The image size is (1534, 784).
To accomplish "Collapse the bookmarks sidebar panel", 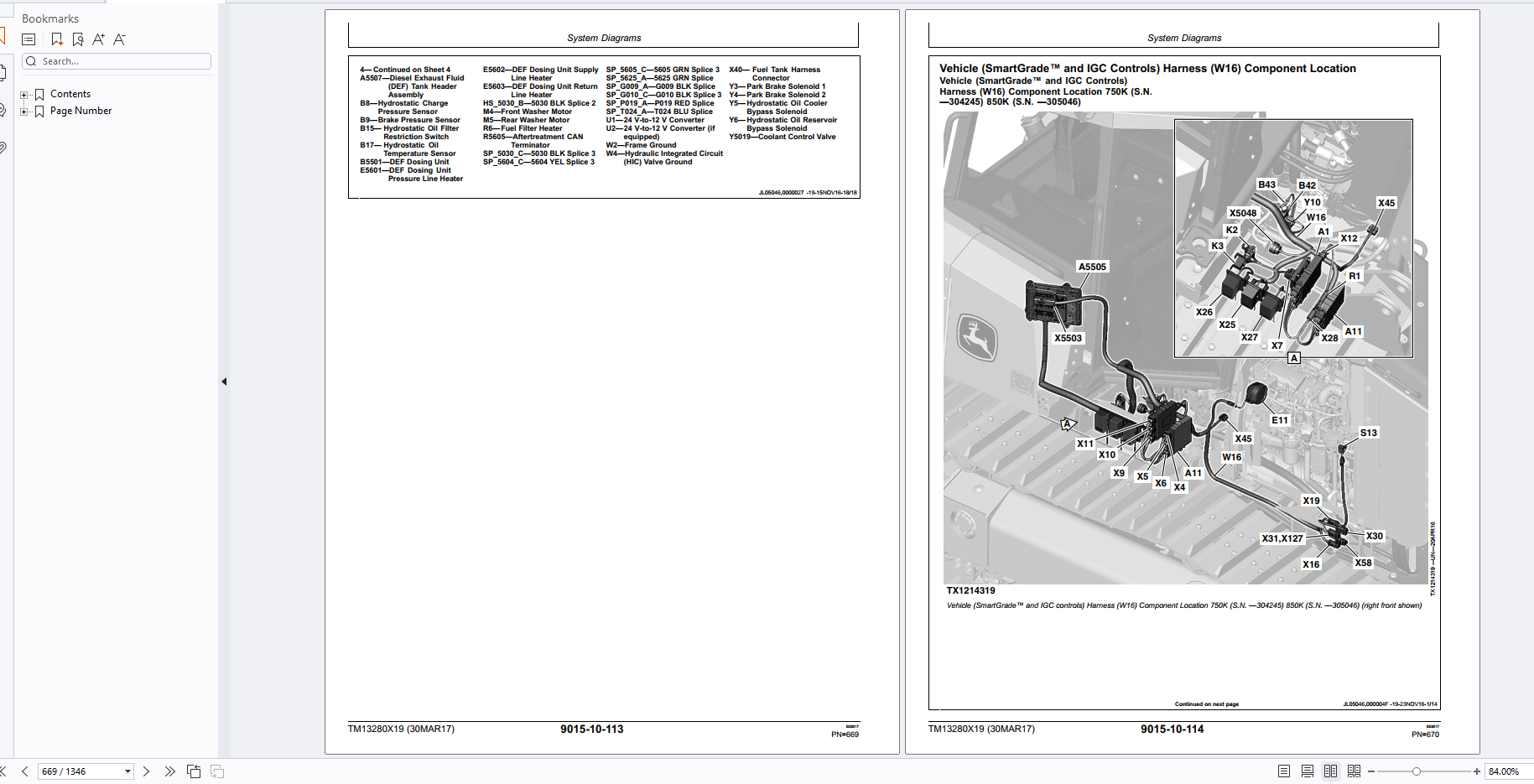I will (224, 381).
